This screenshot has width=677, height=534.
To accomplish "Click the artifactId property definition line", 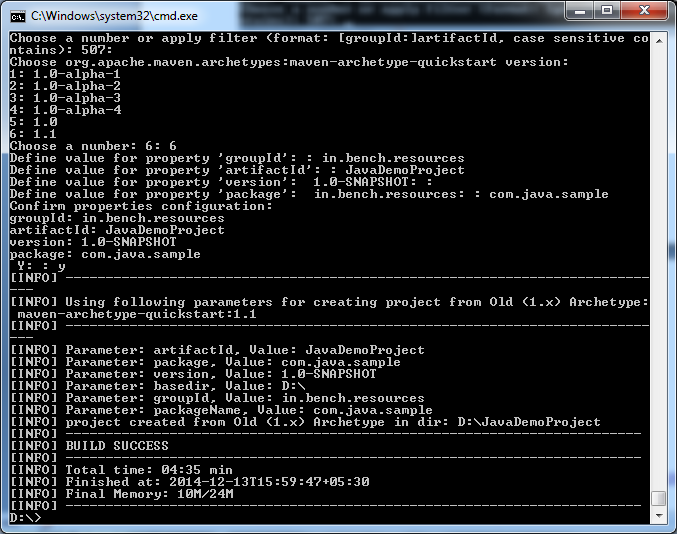I will pyautogui.click(x=237, y=170).
